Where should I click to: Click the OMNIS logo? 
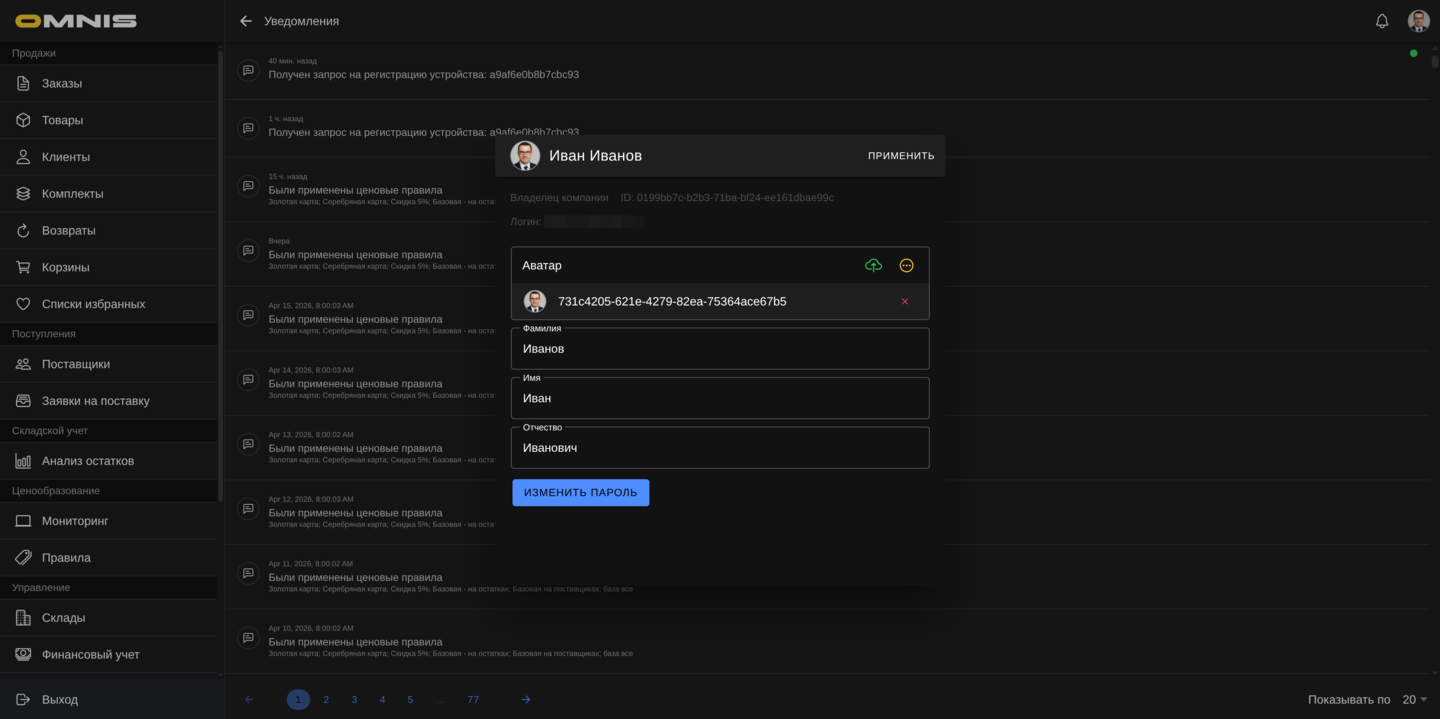tap(76, 21)
